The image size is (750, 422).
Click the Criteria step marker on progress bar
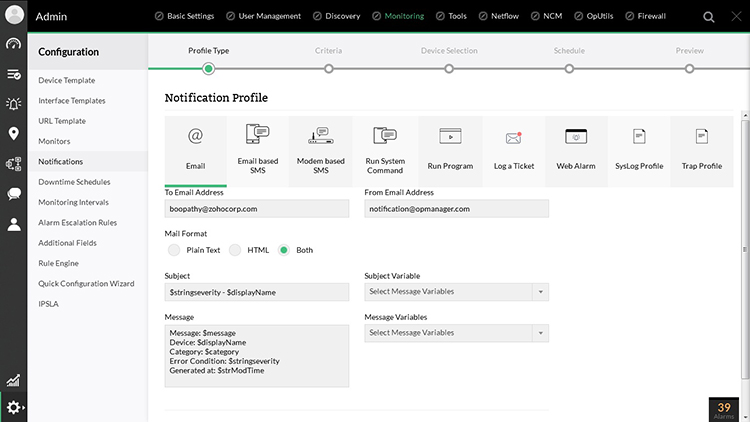click(328, 68)
